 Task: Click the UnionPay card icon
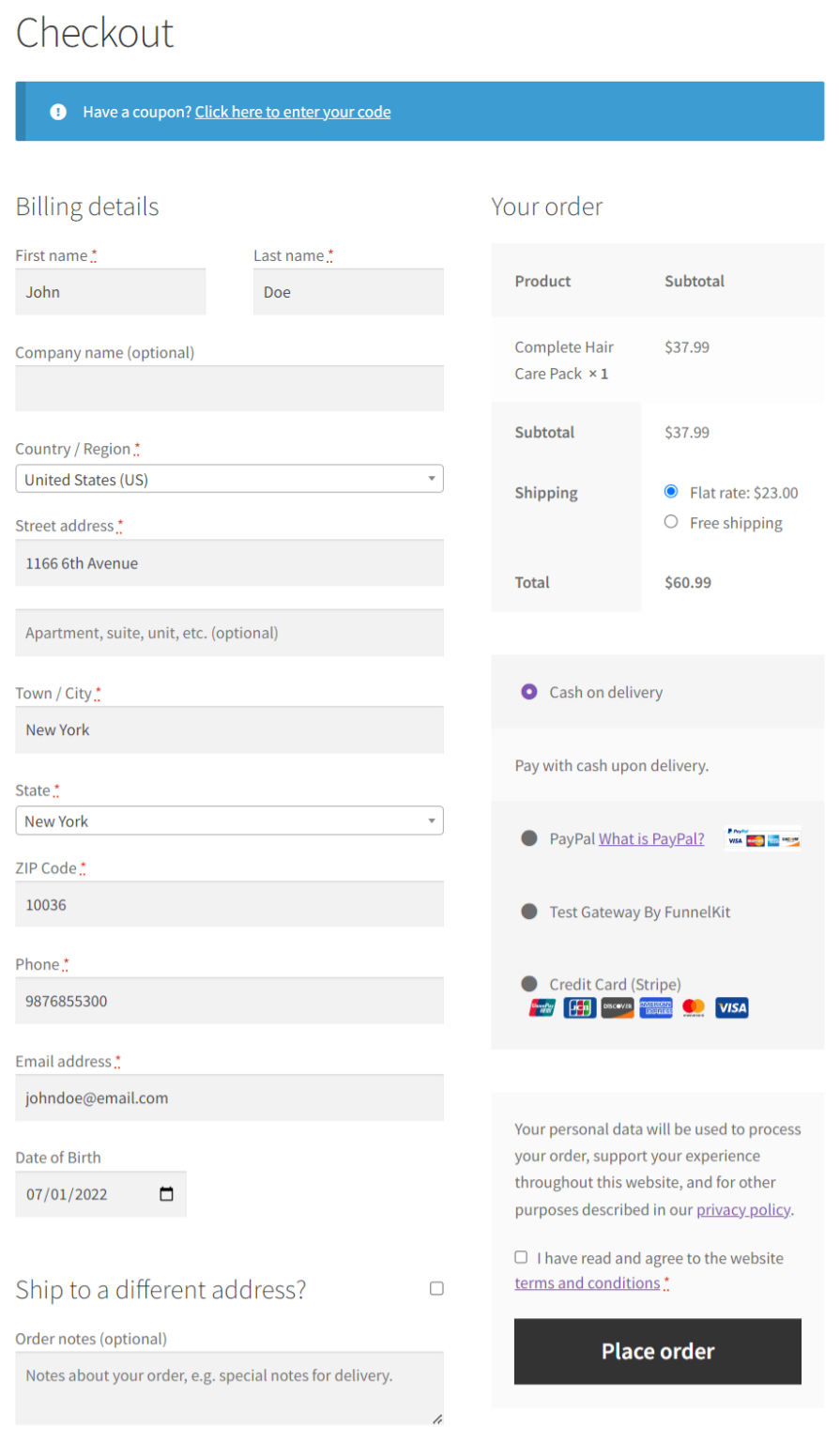click(542, 1007)
